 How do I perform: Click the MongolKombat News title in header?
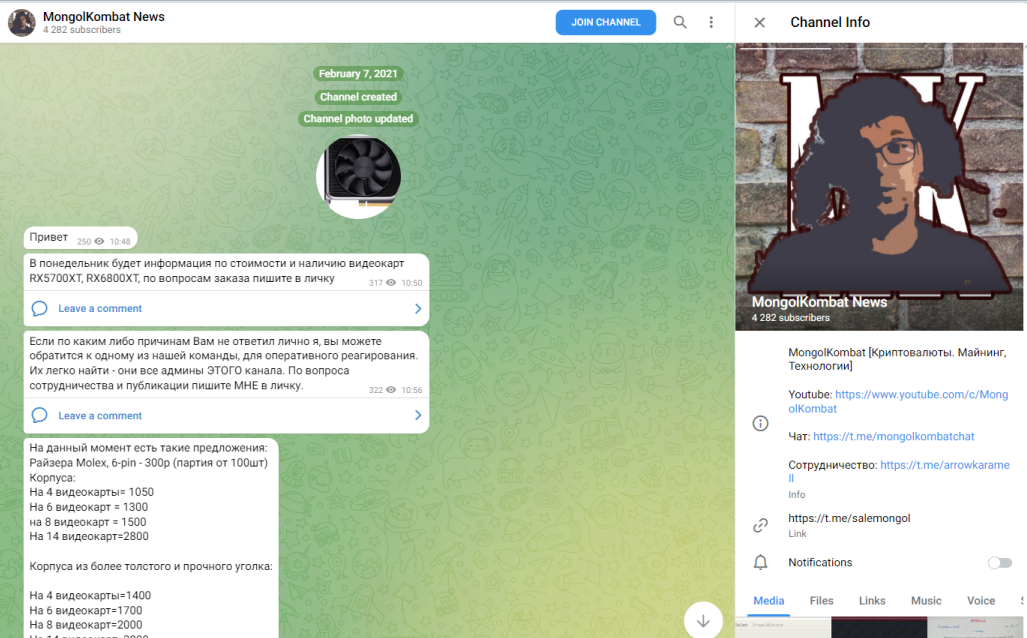pyautogui.click(x=103, y=16)
